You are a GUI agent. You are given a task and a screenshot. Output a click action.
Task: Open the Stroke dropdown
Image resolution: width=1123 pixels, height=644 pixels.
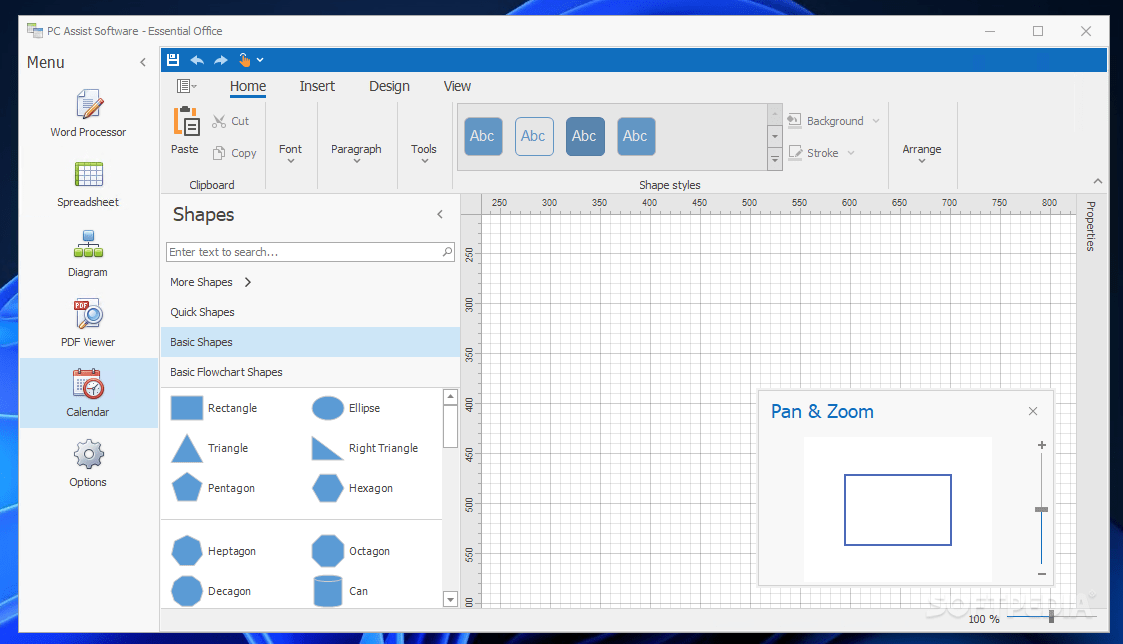click(821, 152)
